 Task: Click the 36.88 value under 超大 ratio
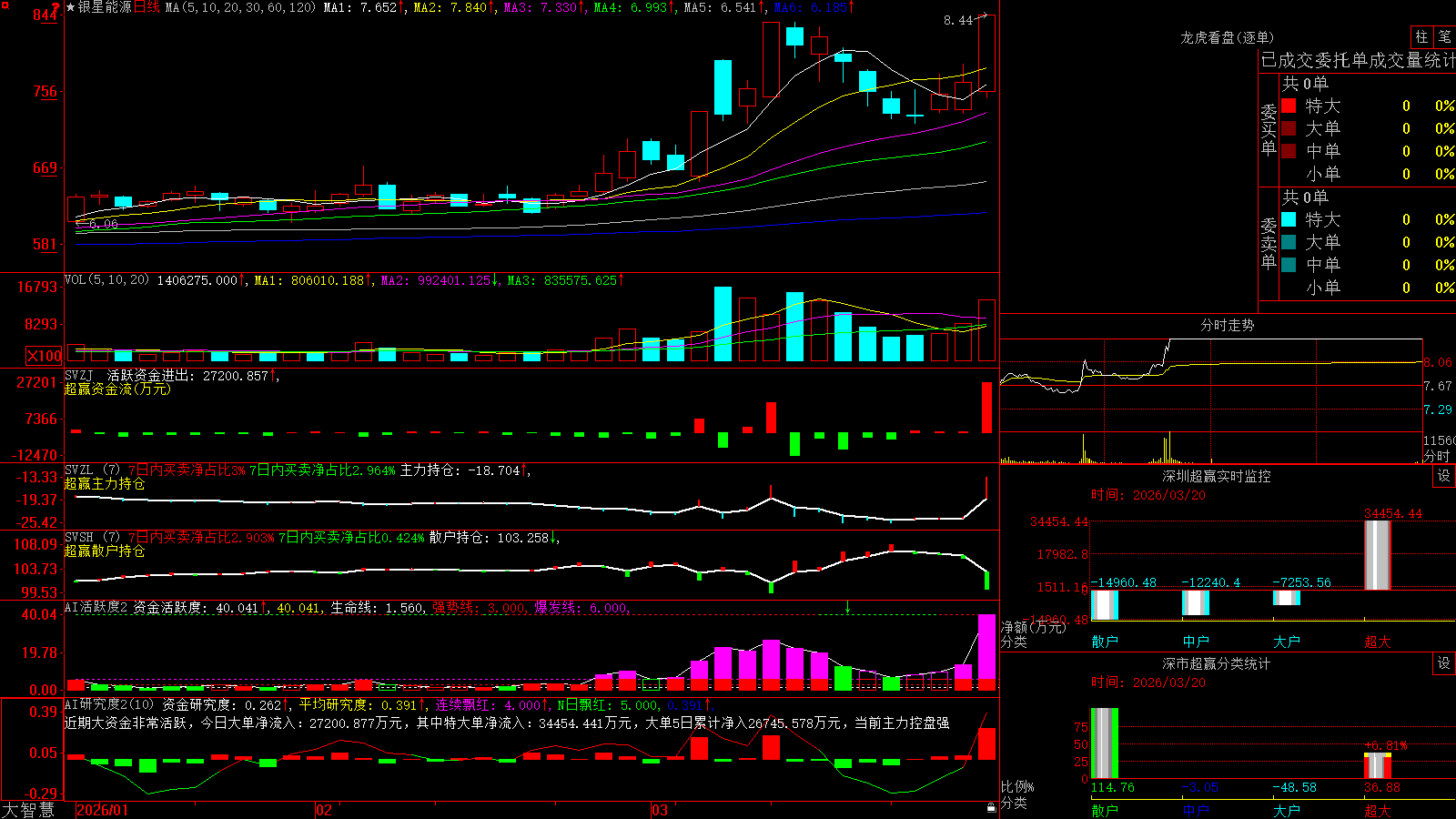click(1382, 787)
